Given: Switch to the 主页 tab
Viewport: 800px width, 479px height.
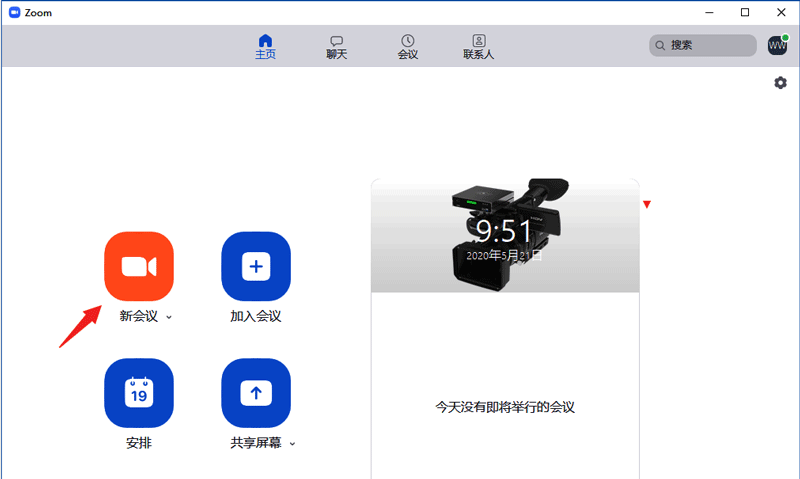Looking at the screenshot, I should click(265, 46).
